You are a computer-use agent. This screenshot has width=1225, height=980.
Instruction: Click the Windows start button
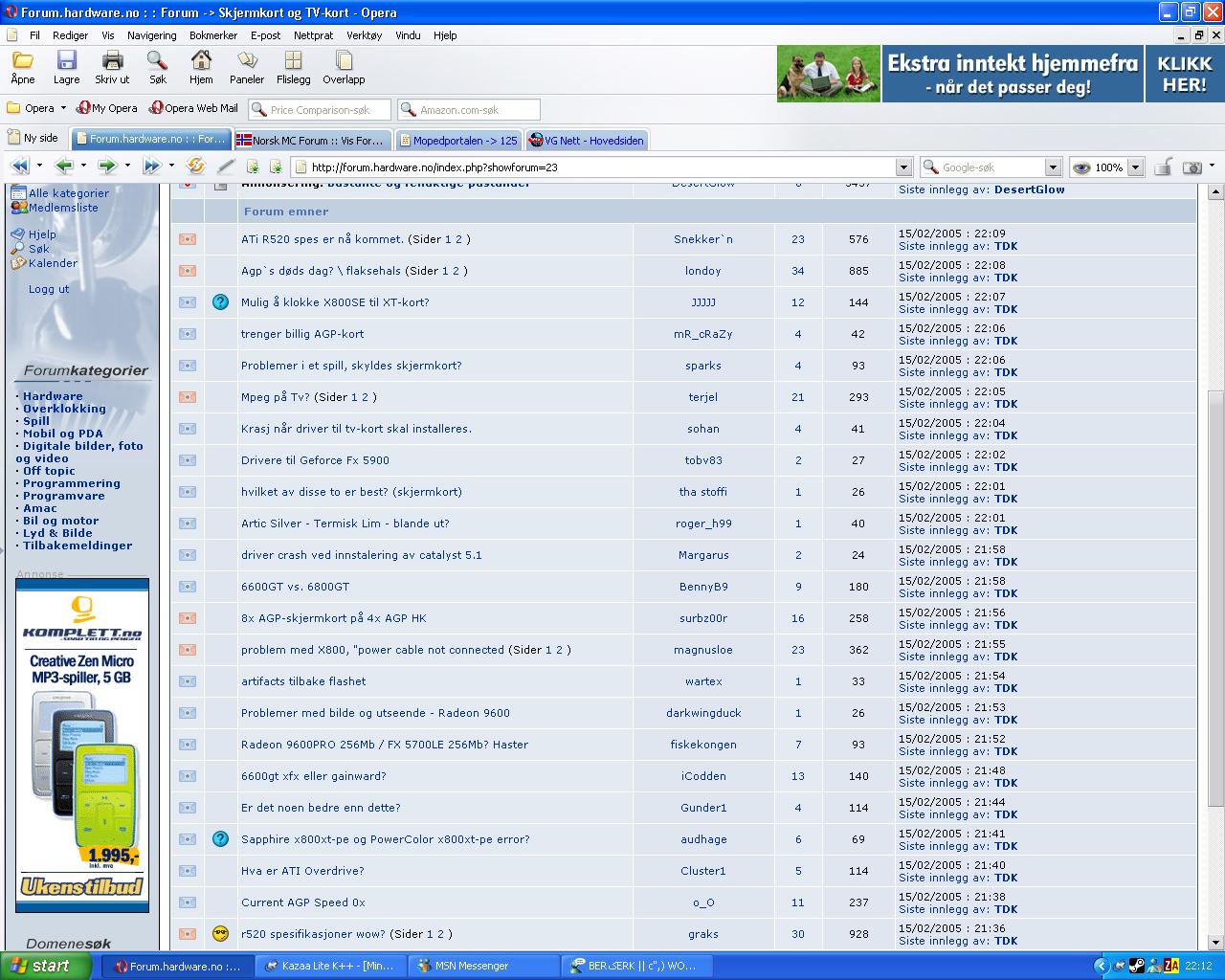pos(46,966)
